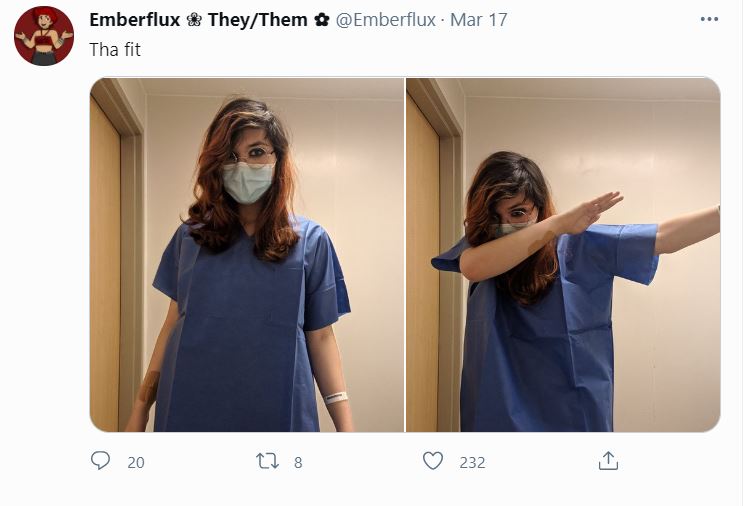The image size is (748, 506).
Task: Click the like count 232
Action: click(472, 462)
